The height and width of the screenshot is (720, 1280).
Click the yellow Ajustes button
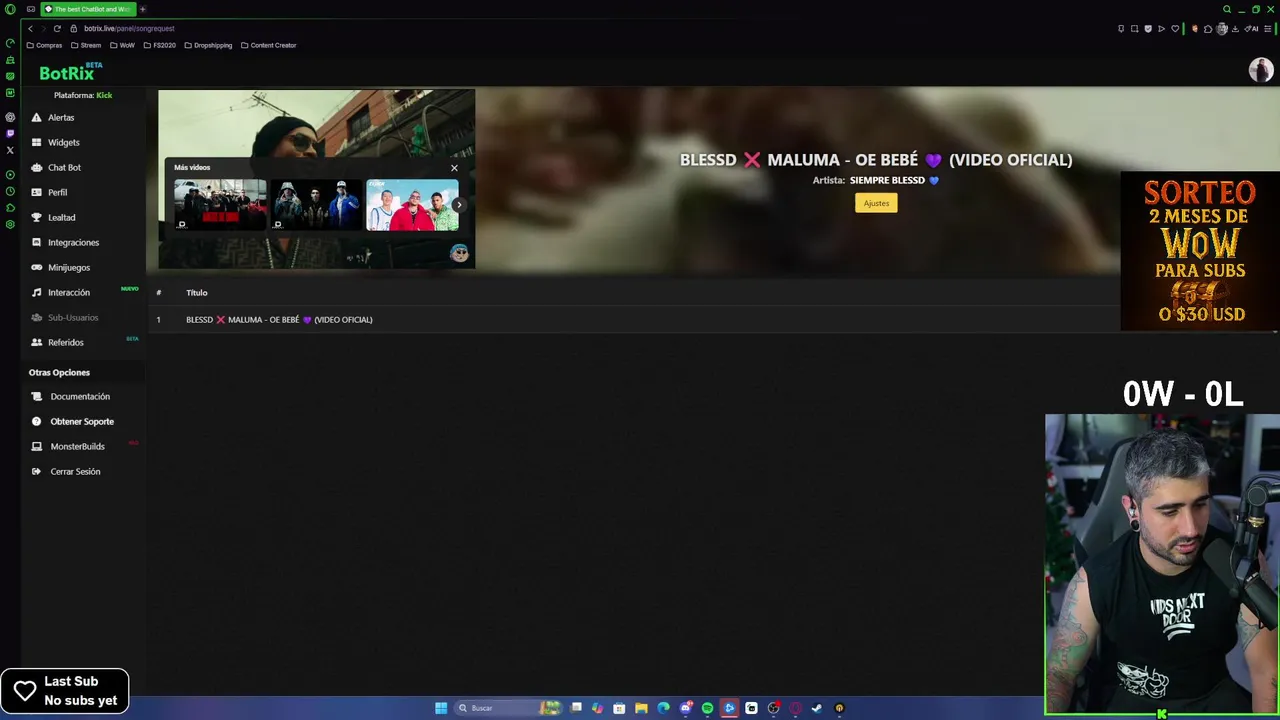(876, 203)
